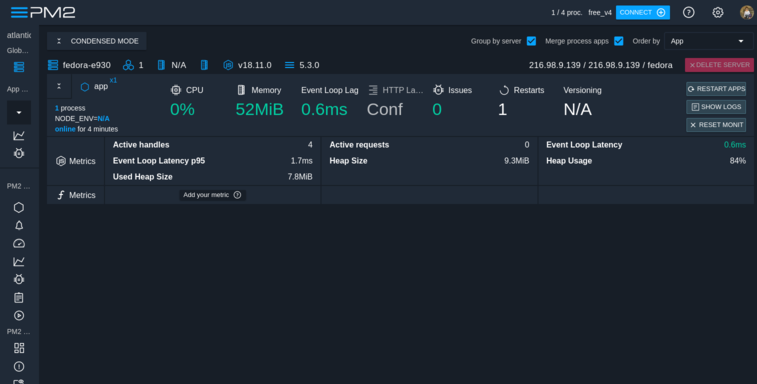This screenshot has height=384, width=757.
Task: Click the CPU chip icon
Action: tap(176, 90)
